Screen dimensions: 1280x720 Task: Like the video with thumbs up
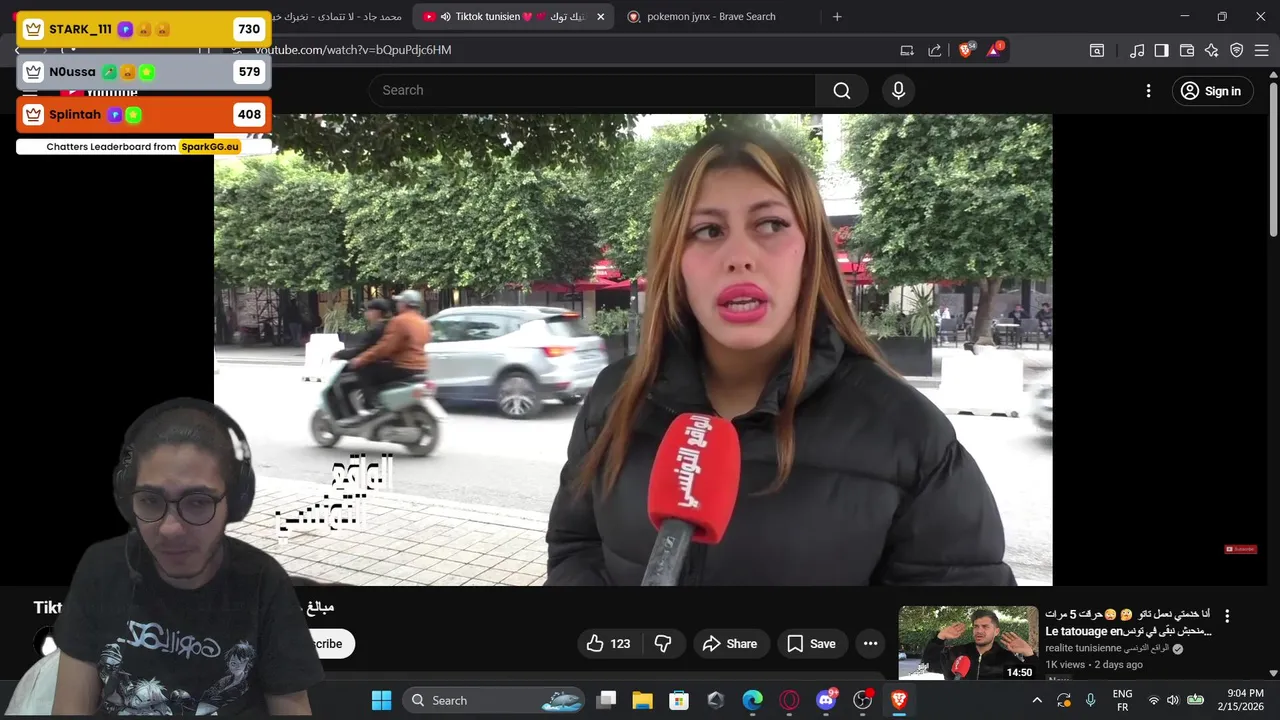click(611, 644)
